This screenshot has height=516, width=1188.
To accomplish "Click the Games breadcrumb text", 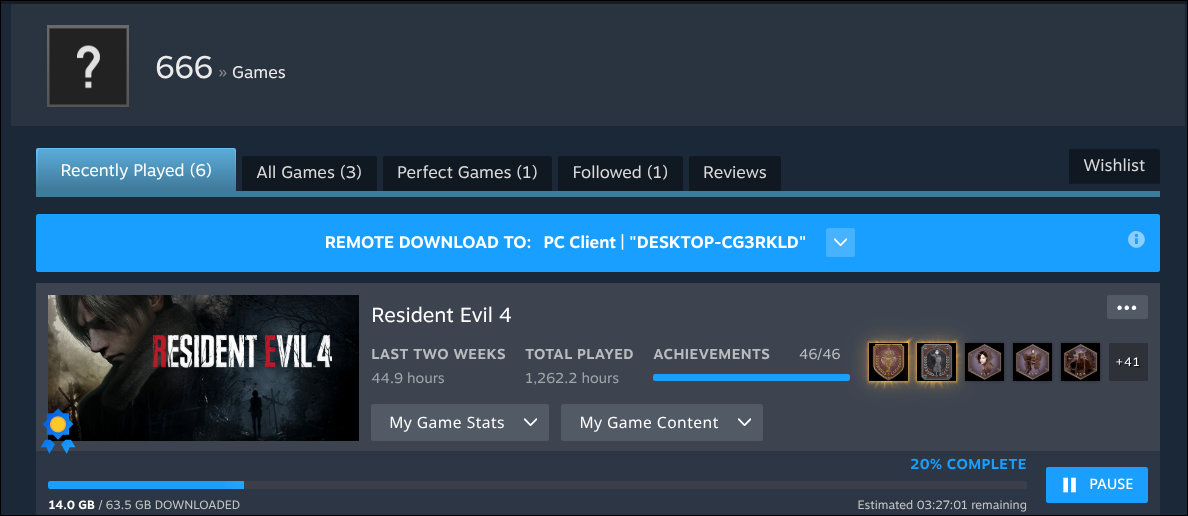I will tap(258, 73).
